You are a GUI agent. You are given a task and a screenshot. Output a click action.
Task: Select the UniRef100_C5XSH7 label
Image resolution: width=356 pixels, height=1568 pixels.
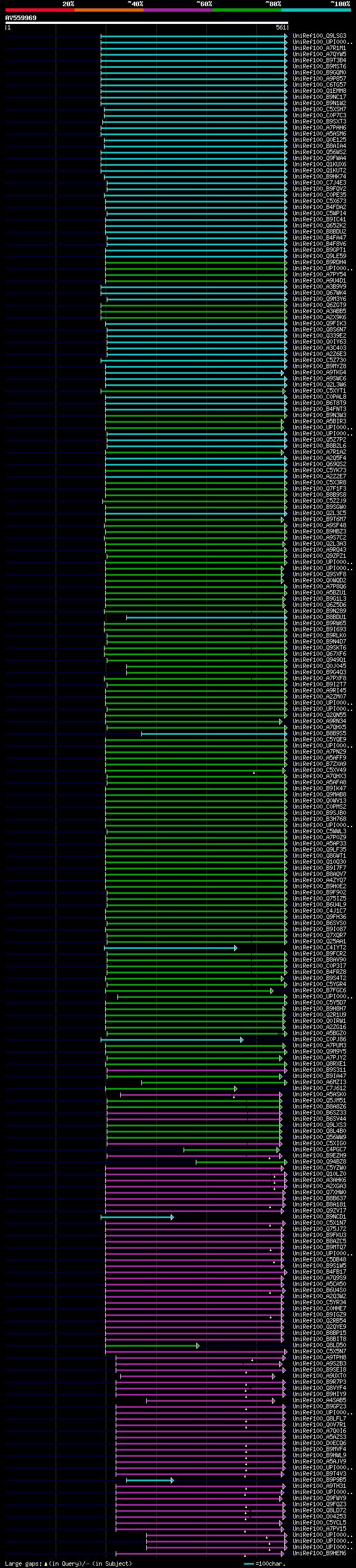[x=319, y=110]
